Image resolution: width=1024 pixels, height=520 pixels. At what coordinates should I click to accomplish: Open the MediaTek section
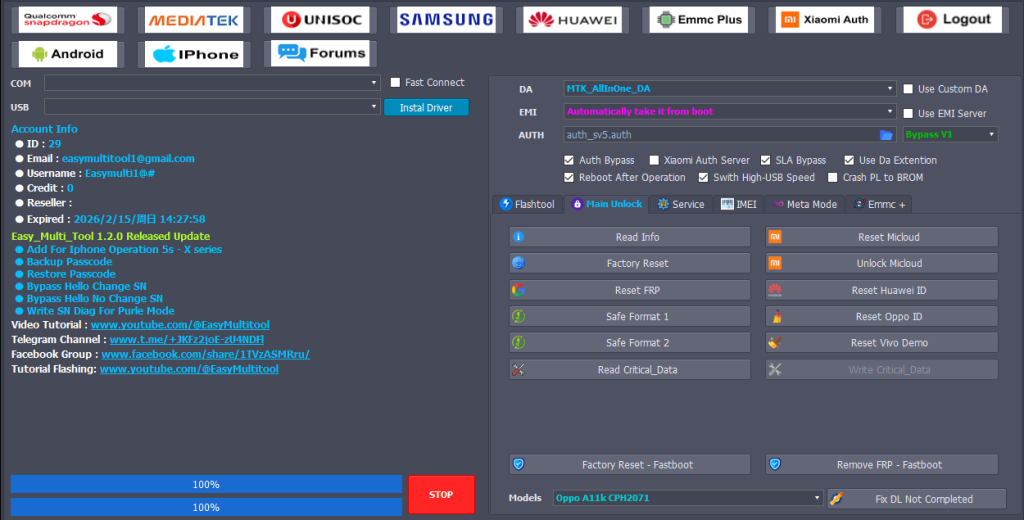click(x=194, y=20)
